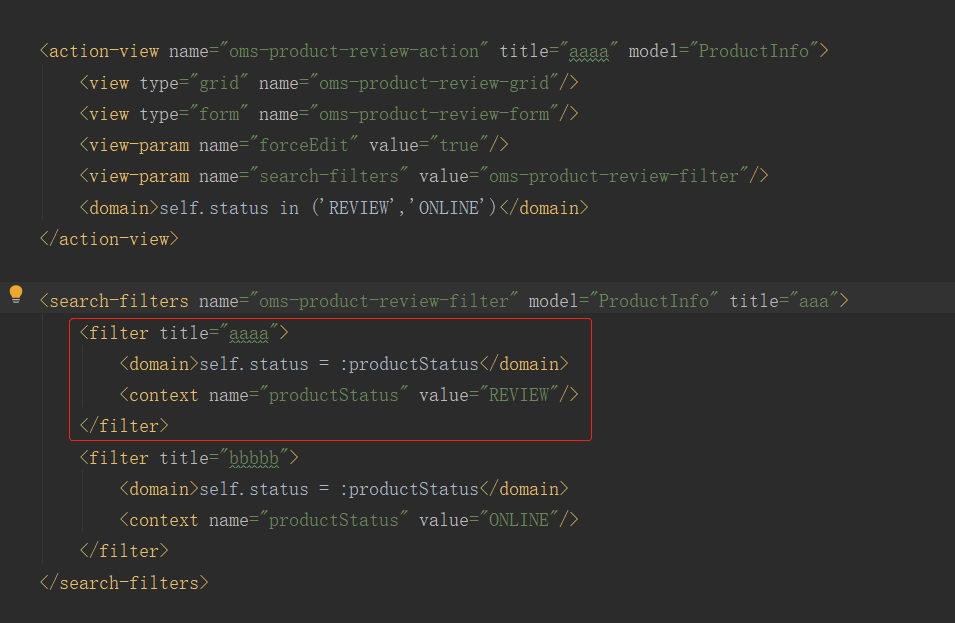Click domain line above the REVIEW context

click(x=344, y=364)
